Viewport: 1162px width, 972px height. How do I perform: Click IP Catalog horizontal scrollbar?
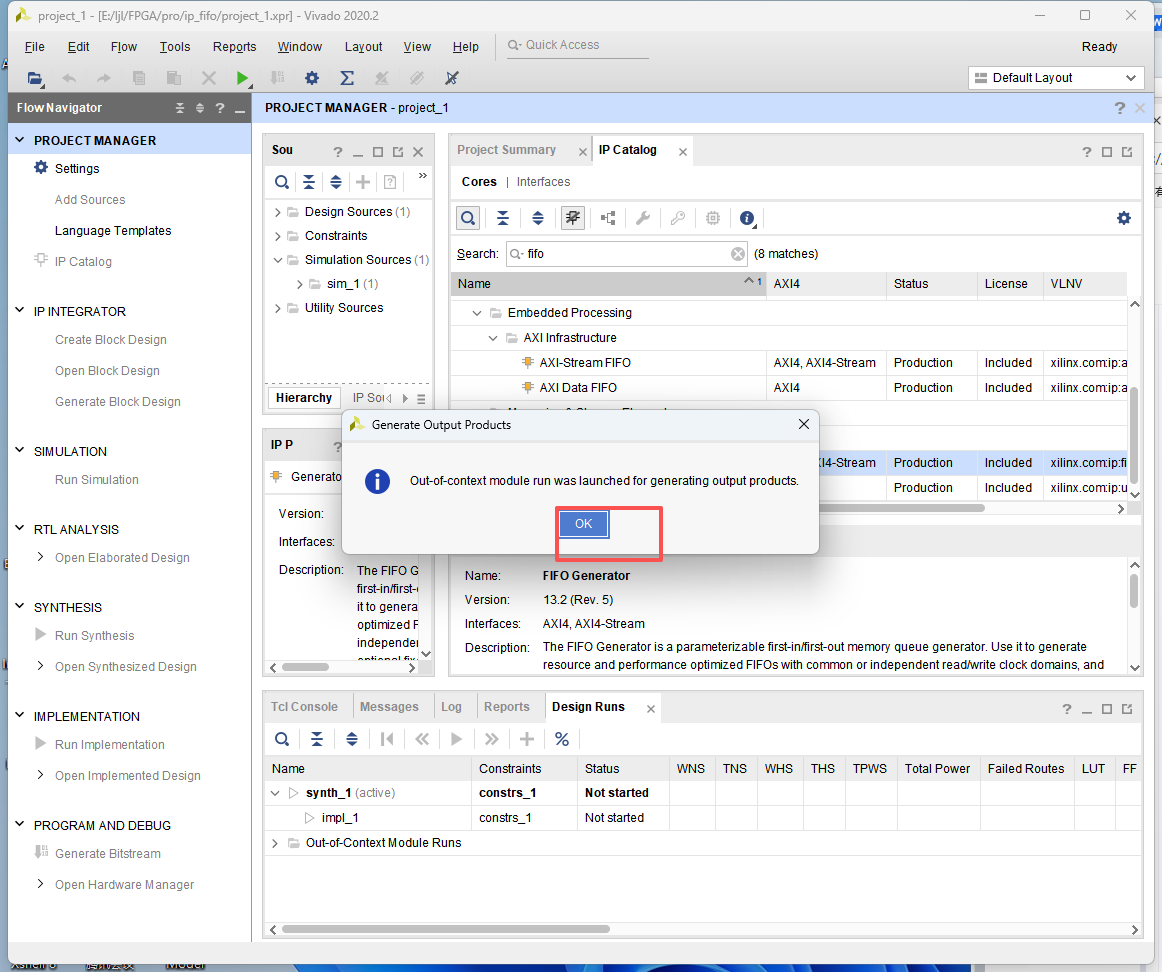(x=901, y=508)
